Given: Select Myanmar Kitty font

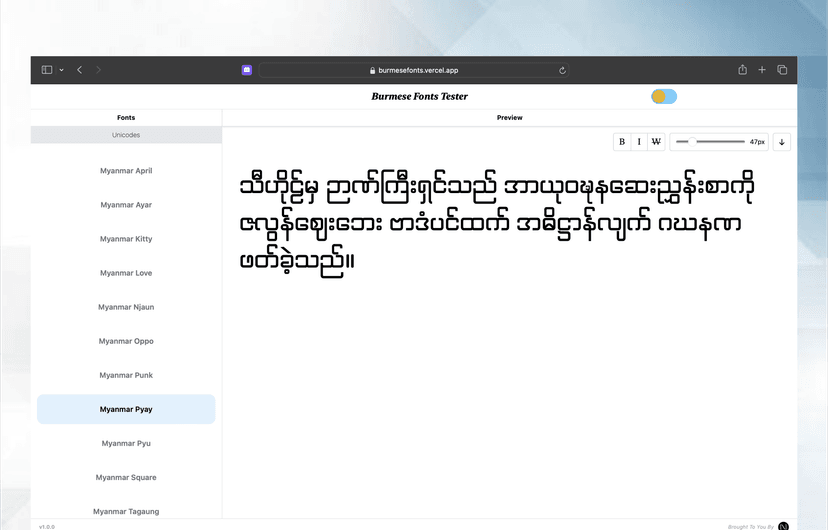Looking at the screenshot, I should 126,239.
